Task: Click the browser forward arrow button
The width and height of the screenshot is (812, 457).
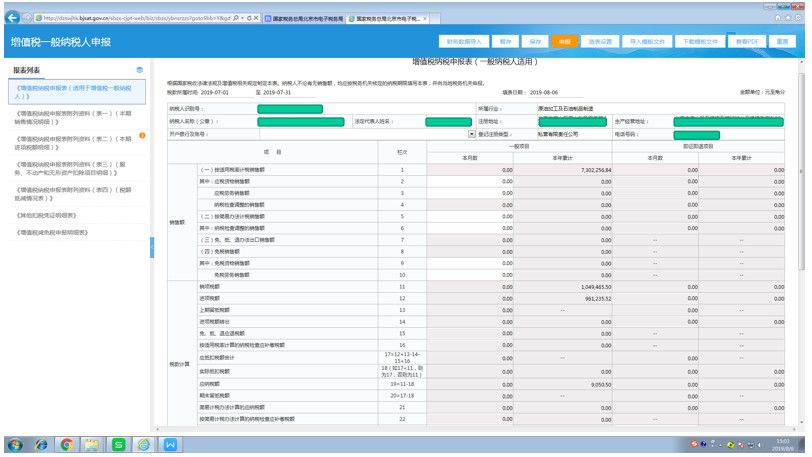Action: (x=26, y=18)
